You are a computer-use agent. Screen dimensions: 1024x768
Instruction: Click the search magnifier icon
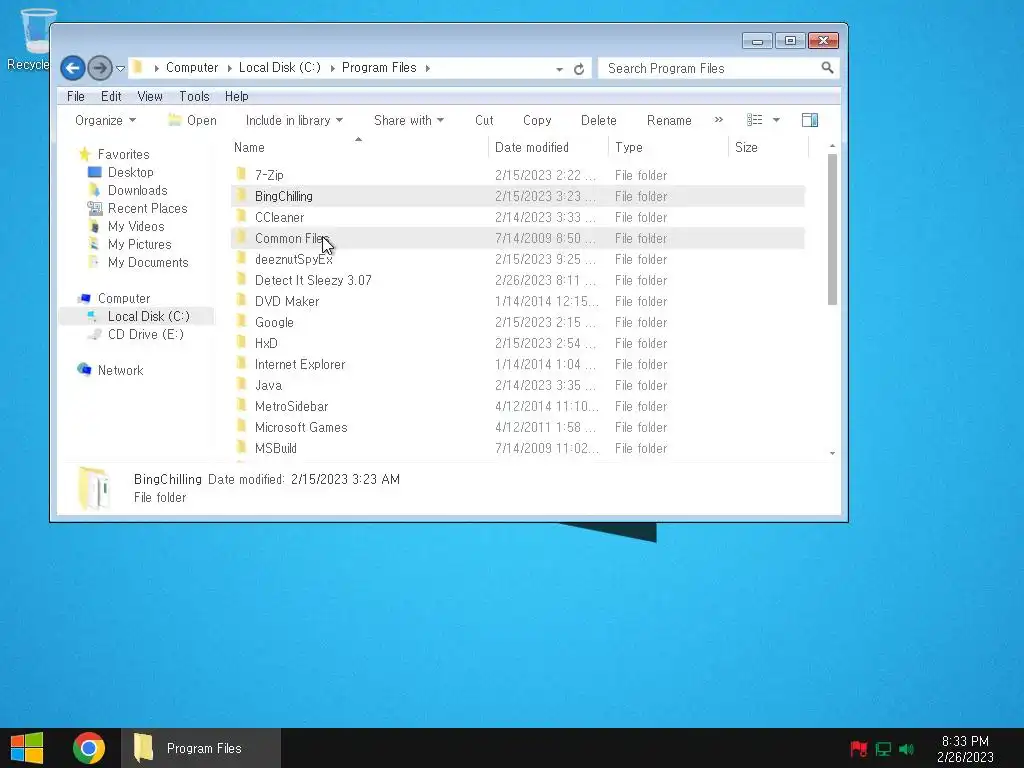(x=827, y=68)
